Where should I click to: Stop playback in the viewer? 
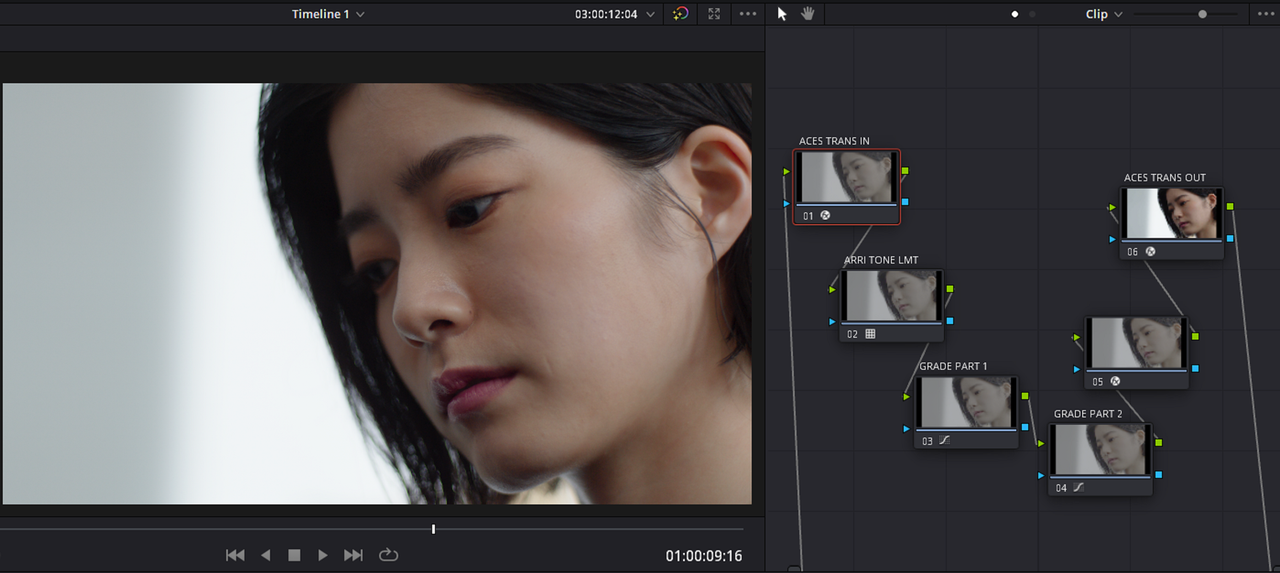(294, 555)
